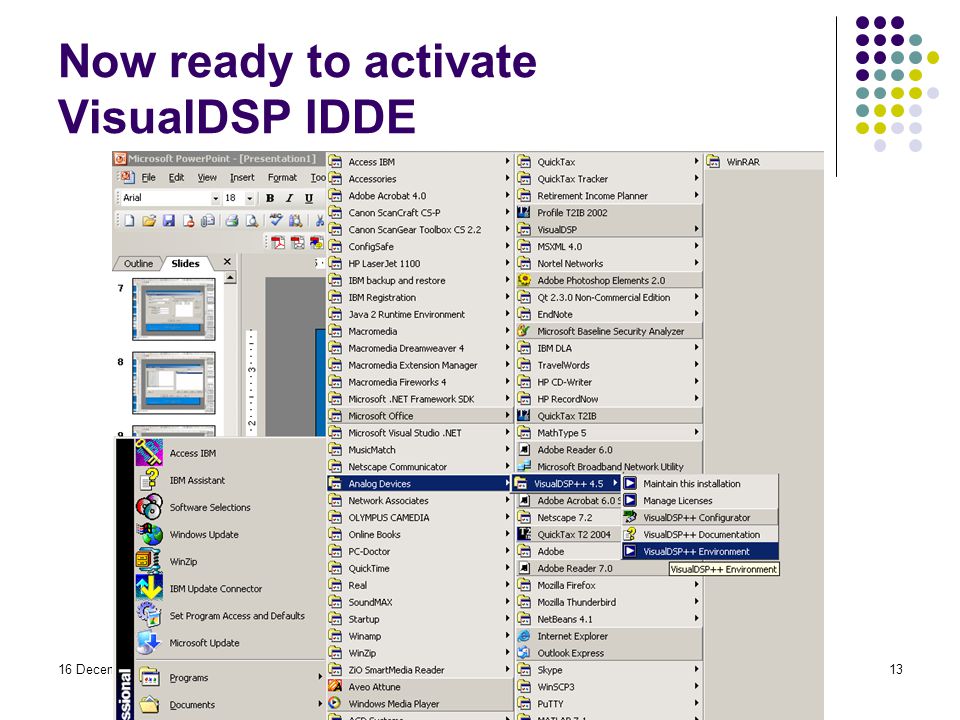960x720 pixels.
Task: Open the View menu in PowerPoint
Action: (207, 178)
